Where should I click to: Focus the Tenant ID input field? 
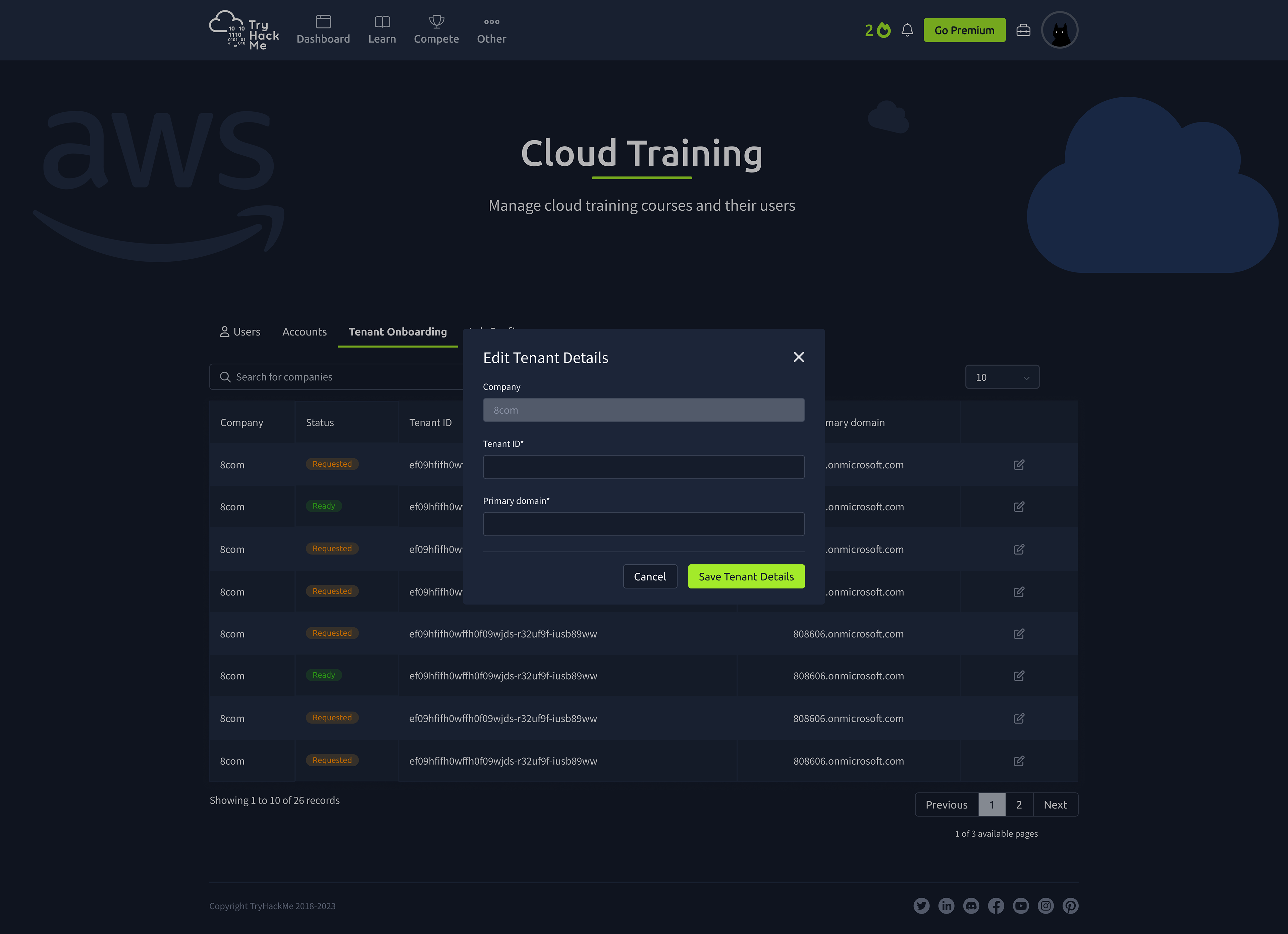[x=643, y=467]
